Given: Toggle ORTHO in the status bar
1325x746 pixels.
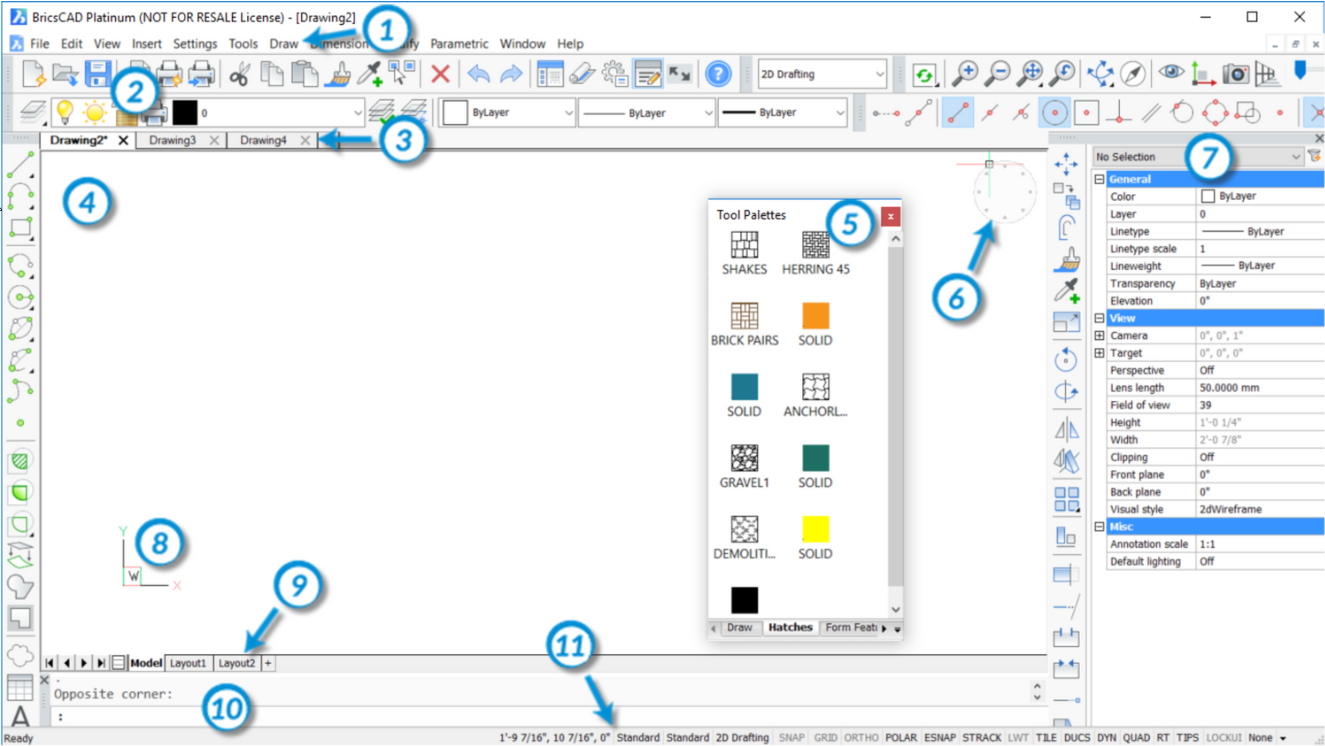Looking at the screenshot, I should coord(861,737).
